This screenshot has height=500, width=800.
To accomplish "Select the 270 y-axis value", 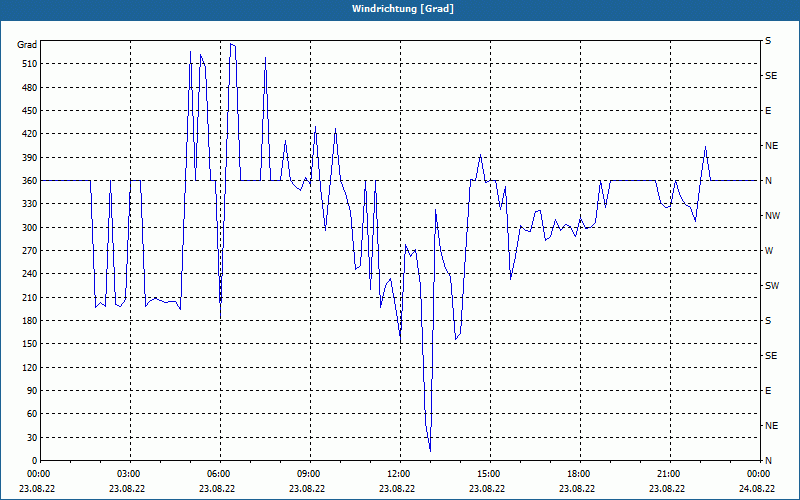I will pos(30,251).
